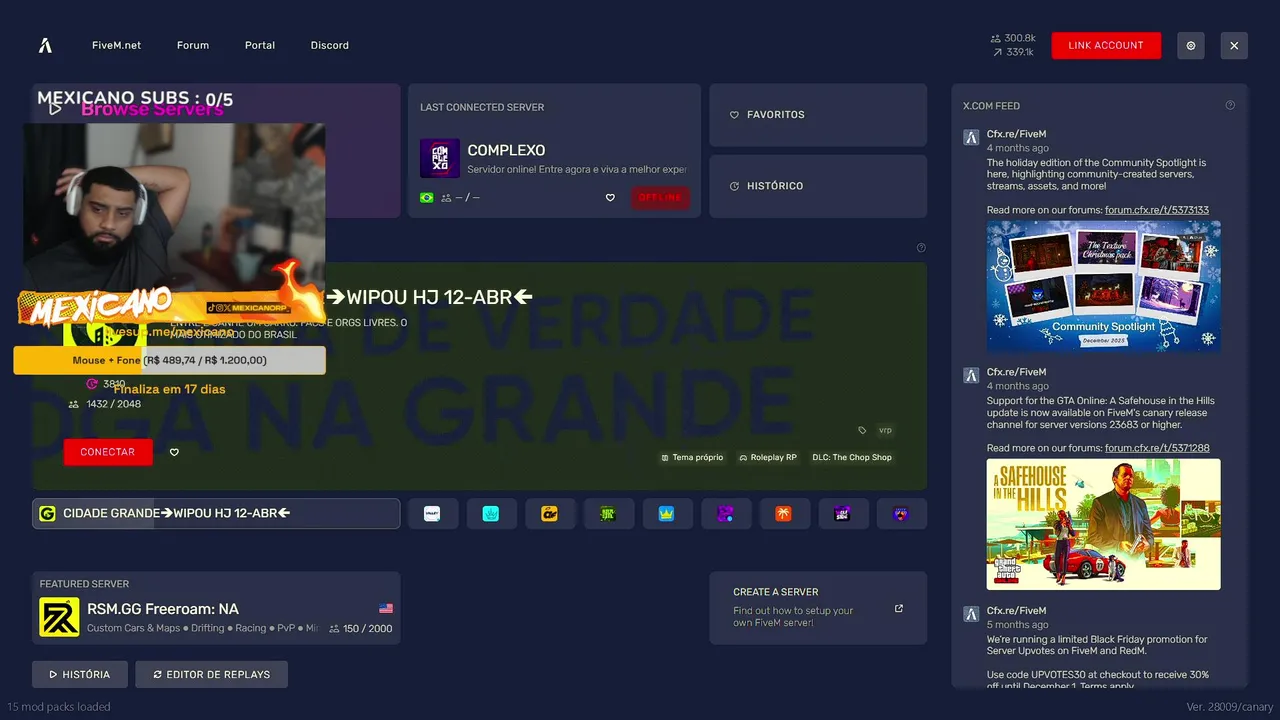Open the Community Spotlight feed image

pos(1104,286)
